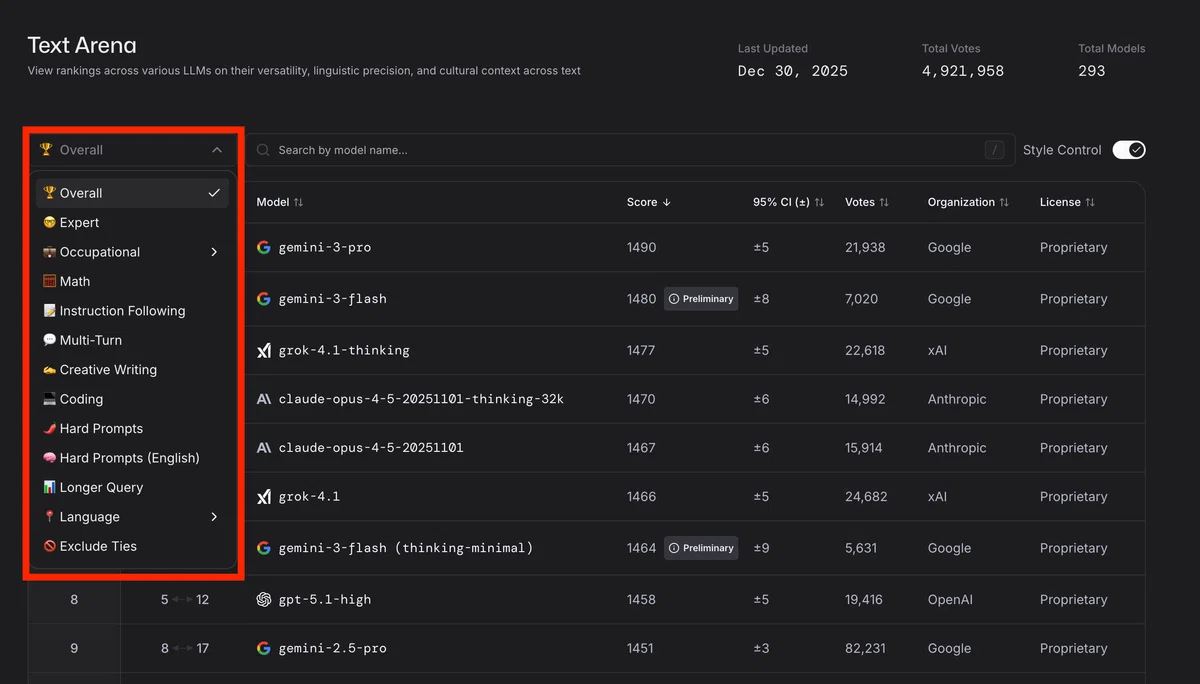1200x684 pixels.
Task: Sort by Organization column
Action: 968,202
